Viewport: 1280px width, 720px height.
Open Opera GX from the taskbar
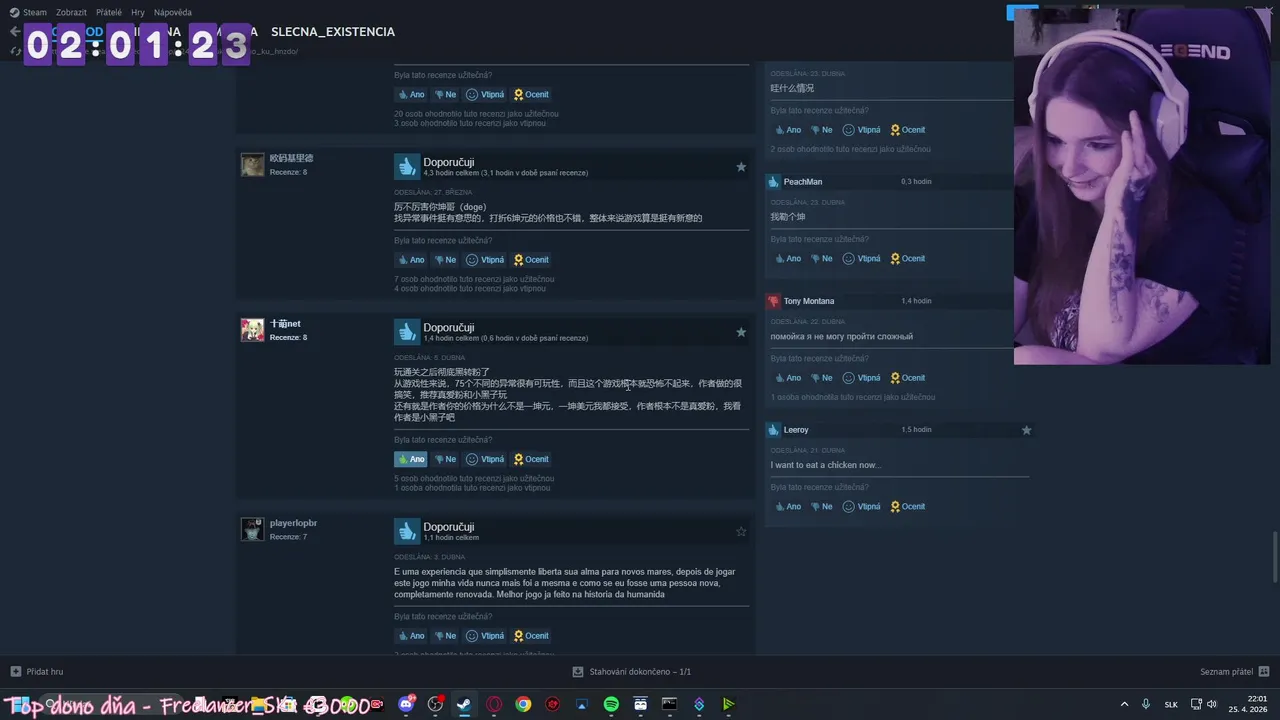(x=494, y=704)
